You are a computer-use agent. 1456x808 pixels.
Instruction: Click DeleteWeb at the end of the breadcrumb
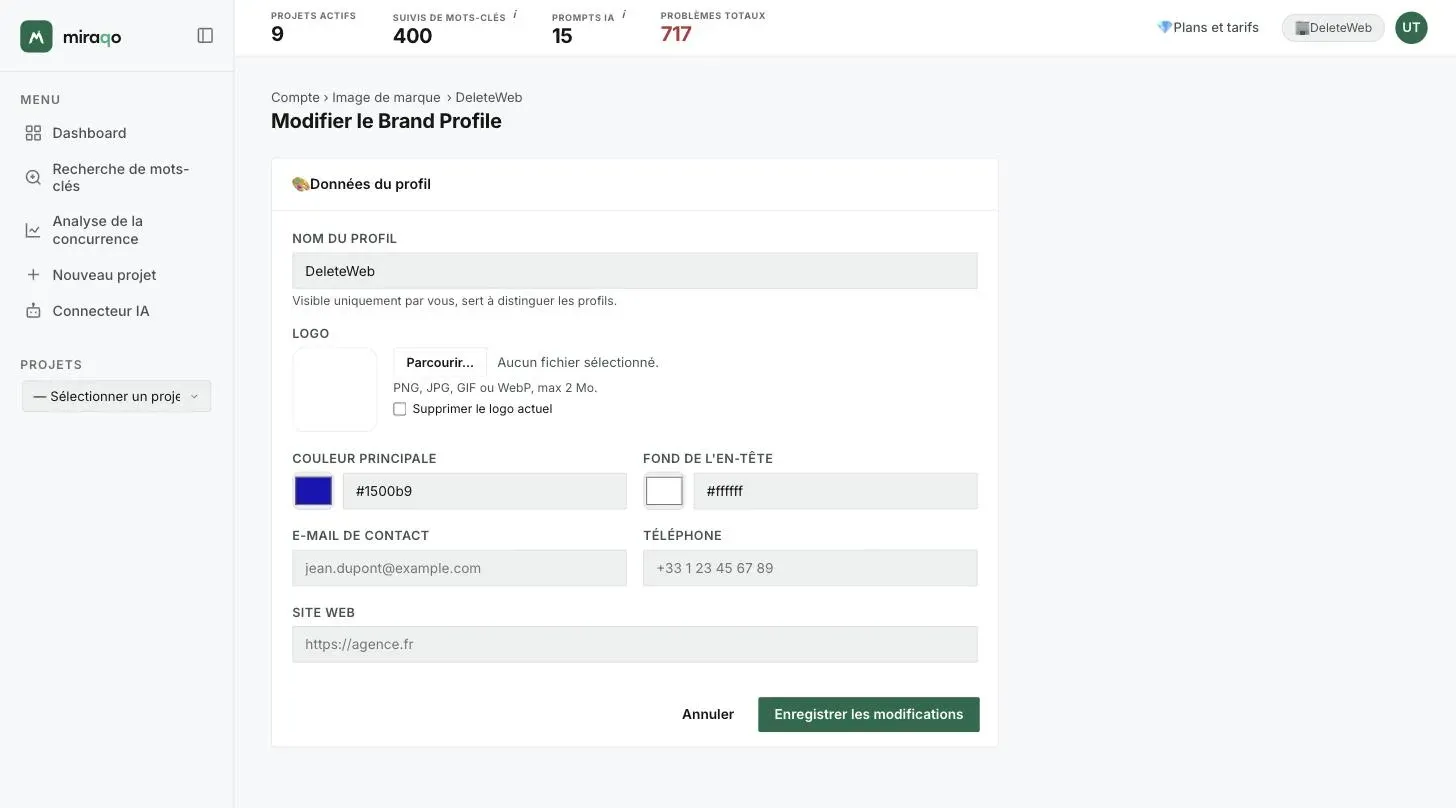tap(489, 97)
